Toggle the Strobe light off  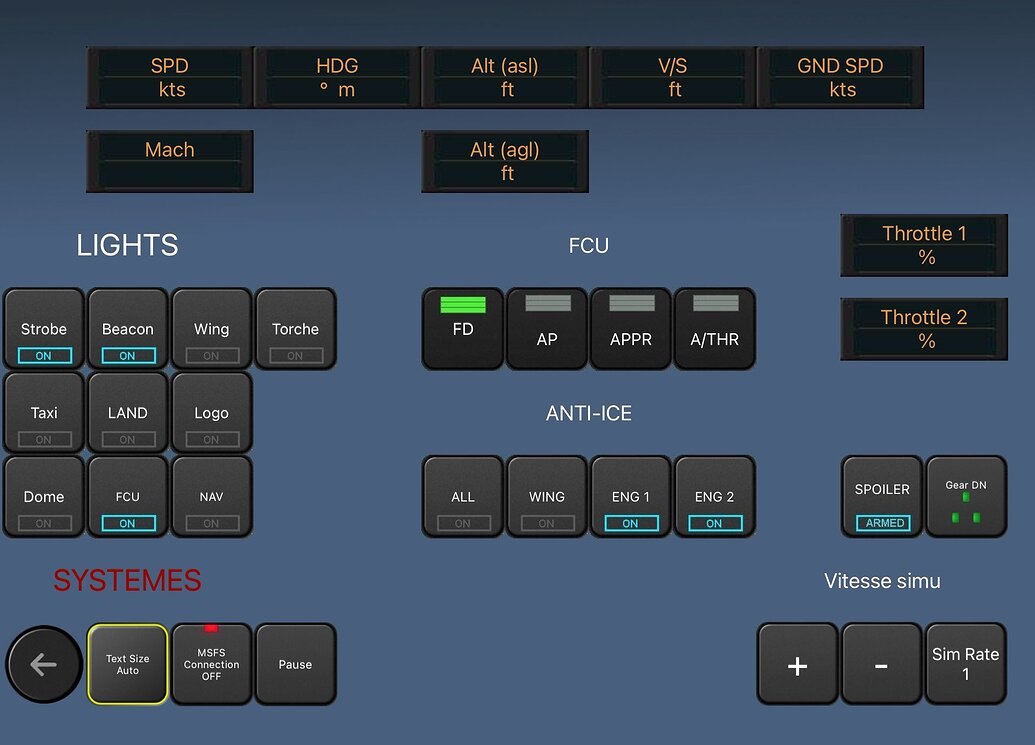43,329
